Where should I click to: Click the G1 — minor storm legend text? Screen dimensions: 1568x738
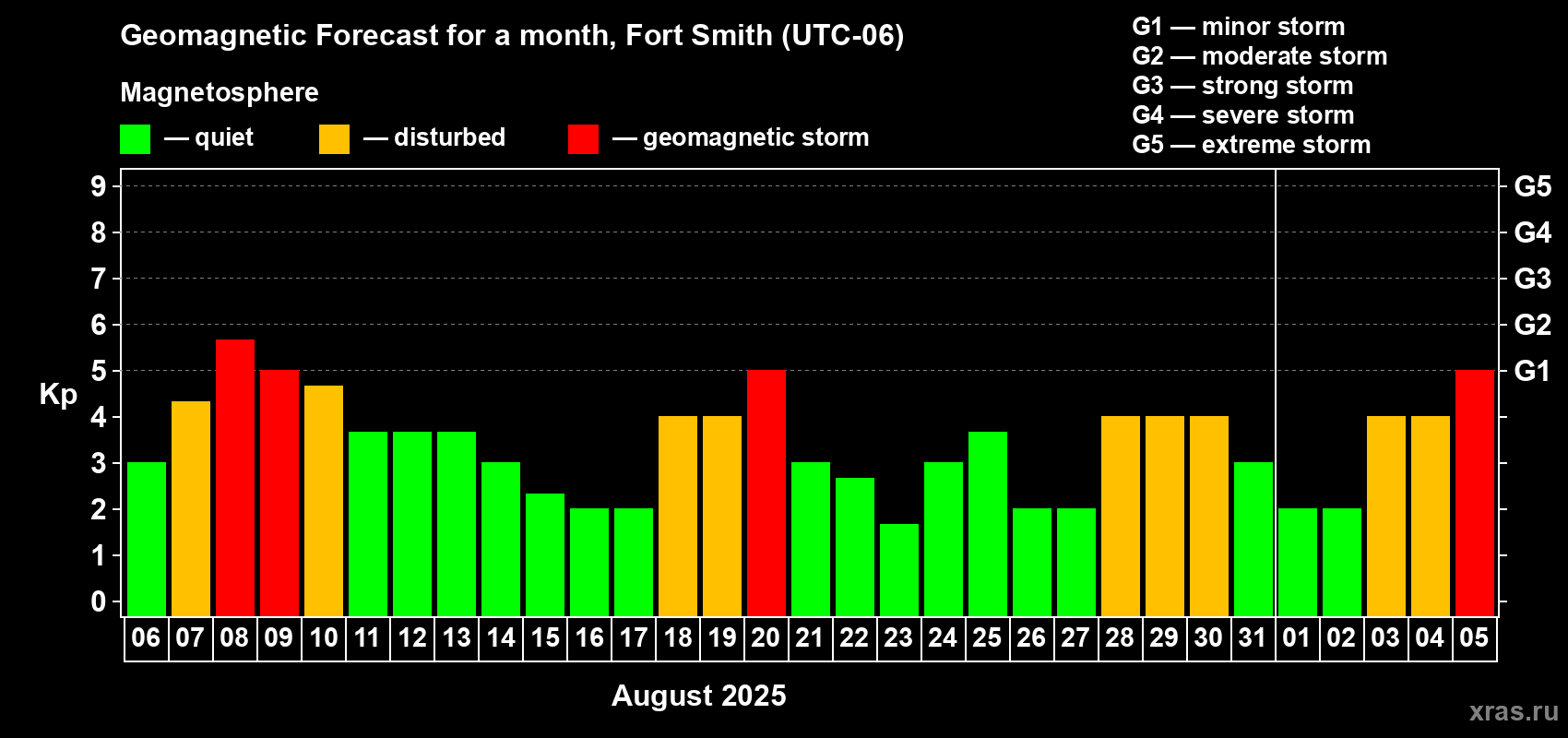1239,27
